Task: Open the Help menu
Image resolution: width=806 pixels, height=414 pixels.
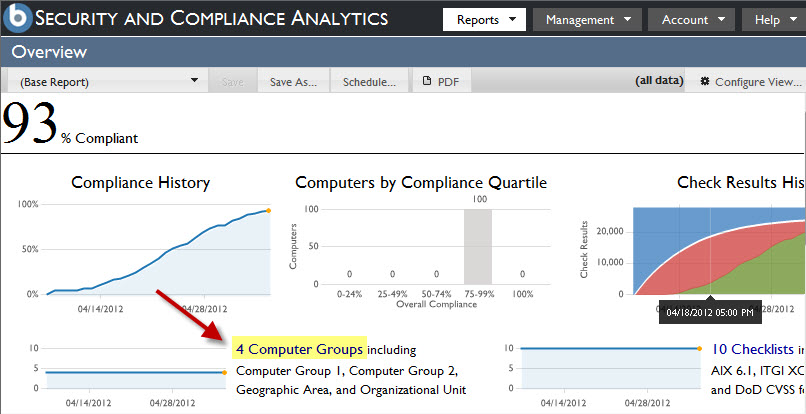Action: click(774, 19)
